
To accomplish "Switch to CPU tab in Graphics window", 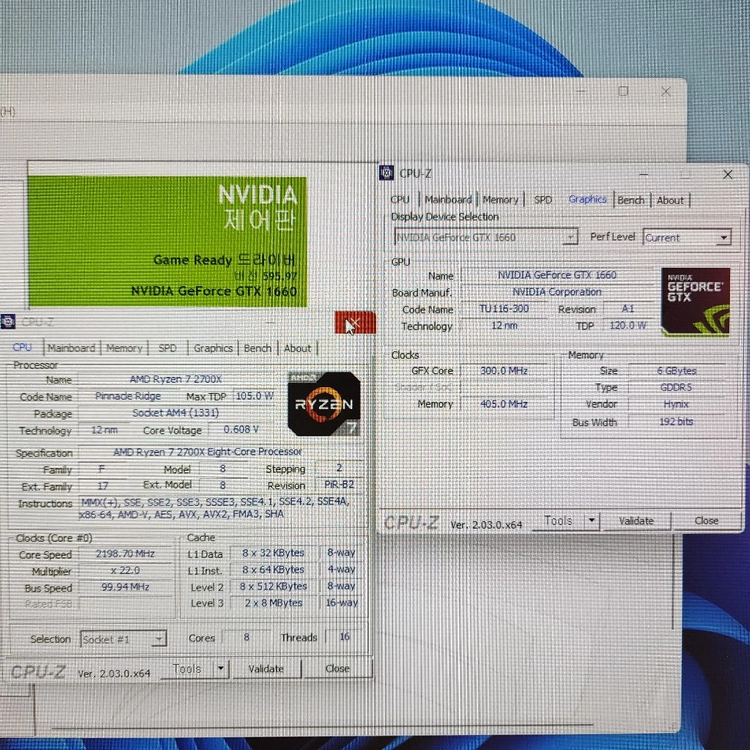I will (x=400, y=199).
